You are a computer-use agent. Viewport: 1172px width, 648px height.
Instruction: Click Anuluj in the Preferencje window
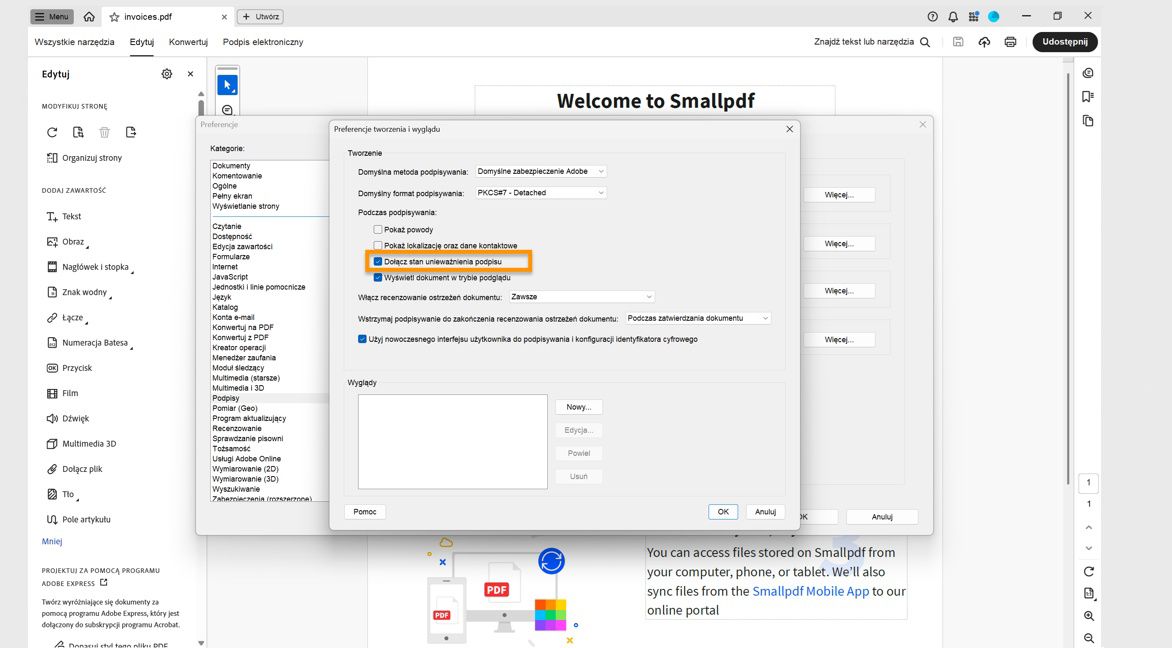[882, 516]
